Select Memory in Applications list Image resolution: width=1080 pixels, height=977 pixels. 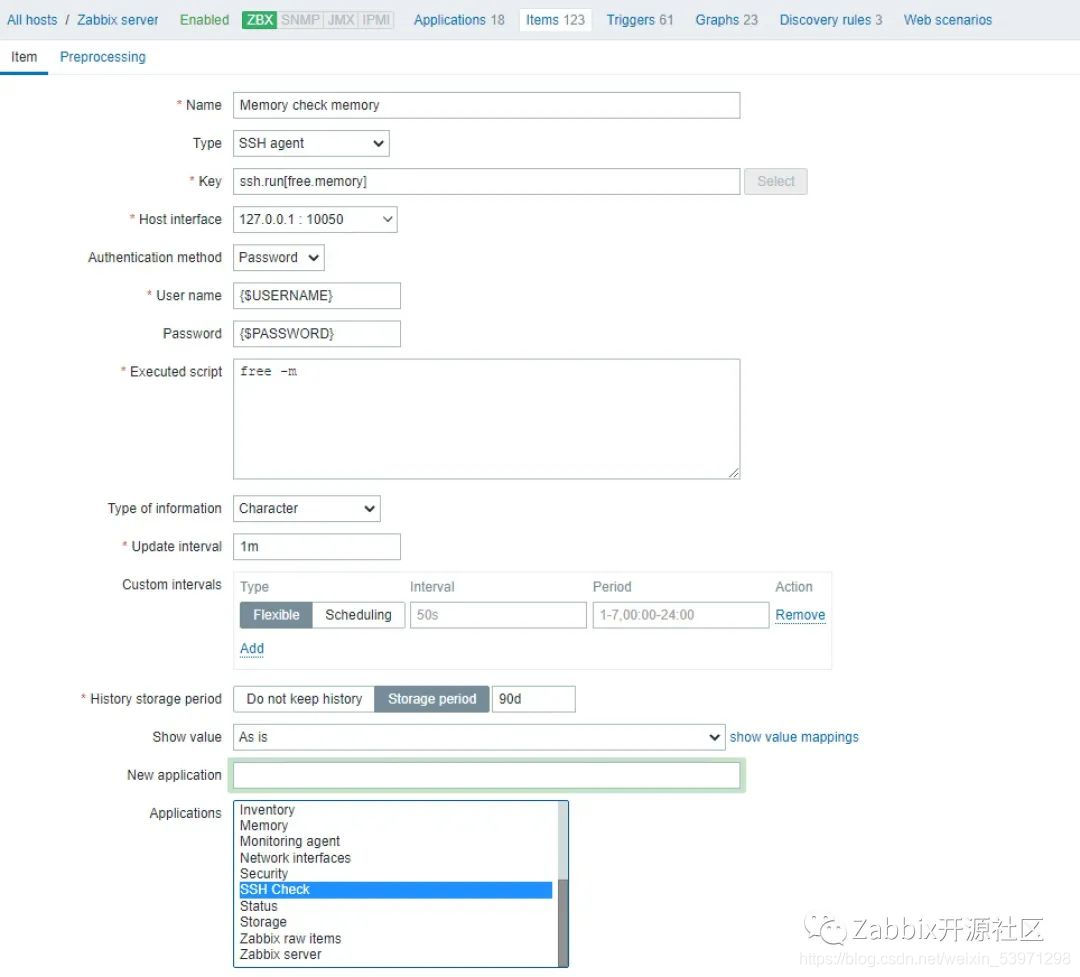396,825
